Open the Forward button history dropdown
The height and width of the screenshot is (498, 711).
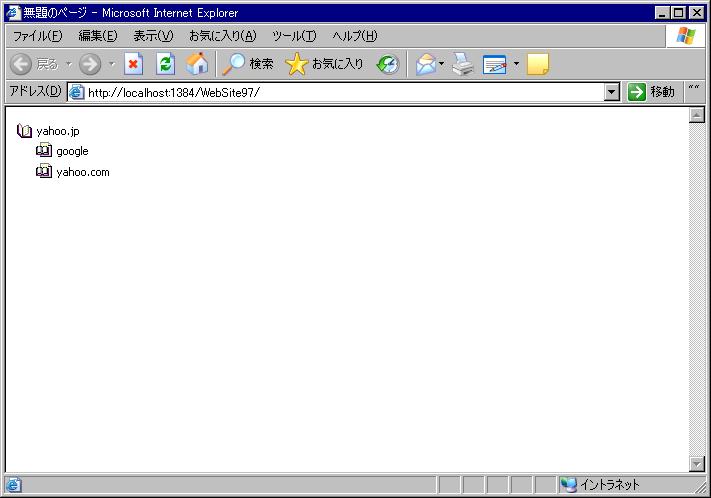(112, 64)
